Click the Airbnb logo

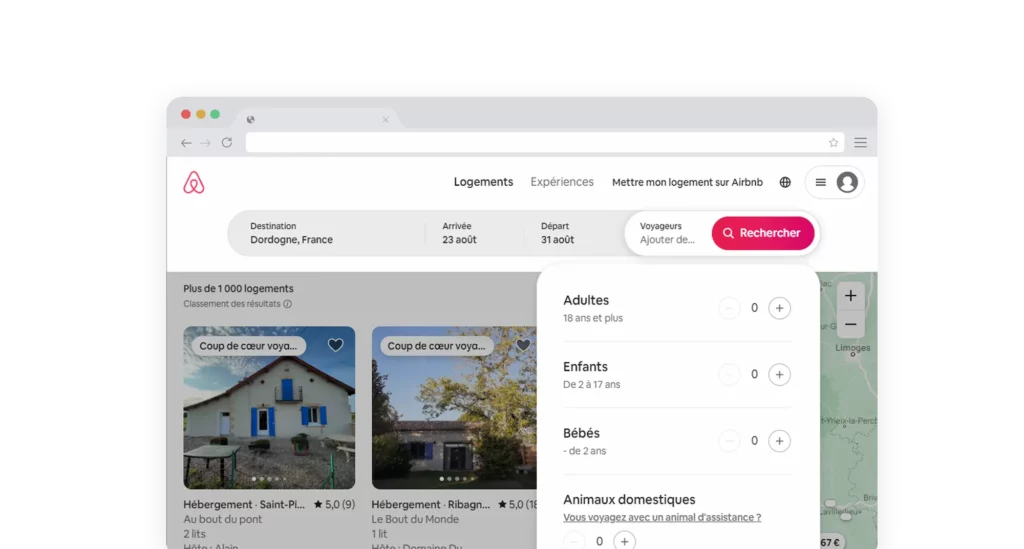coord(194,183)
